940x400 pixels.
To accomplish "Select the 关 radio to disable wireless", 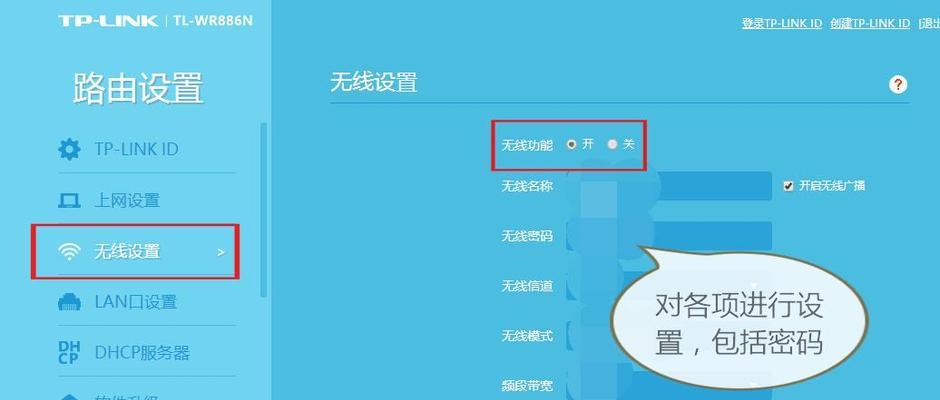I will pos(612,145).
